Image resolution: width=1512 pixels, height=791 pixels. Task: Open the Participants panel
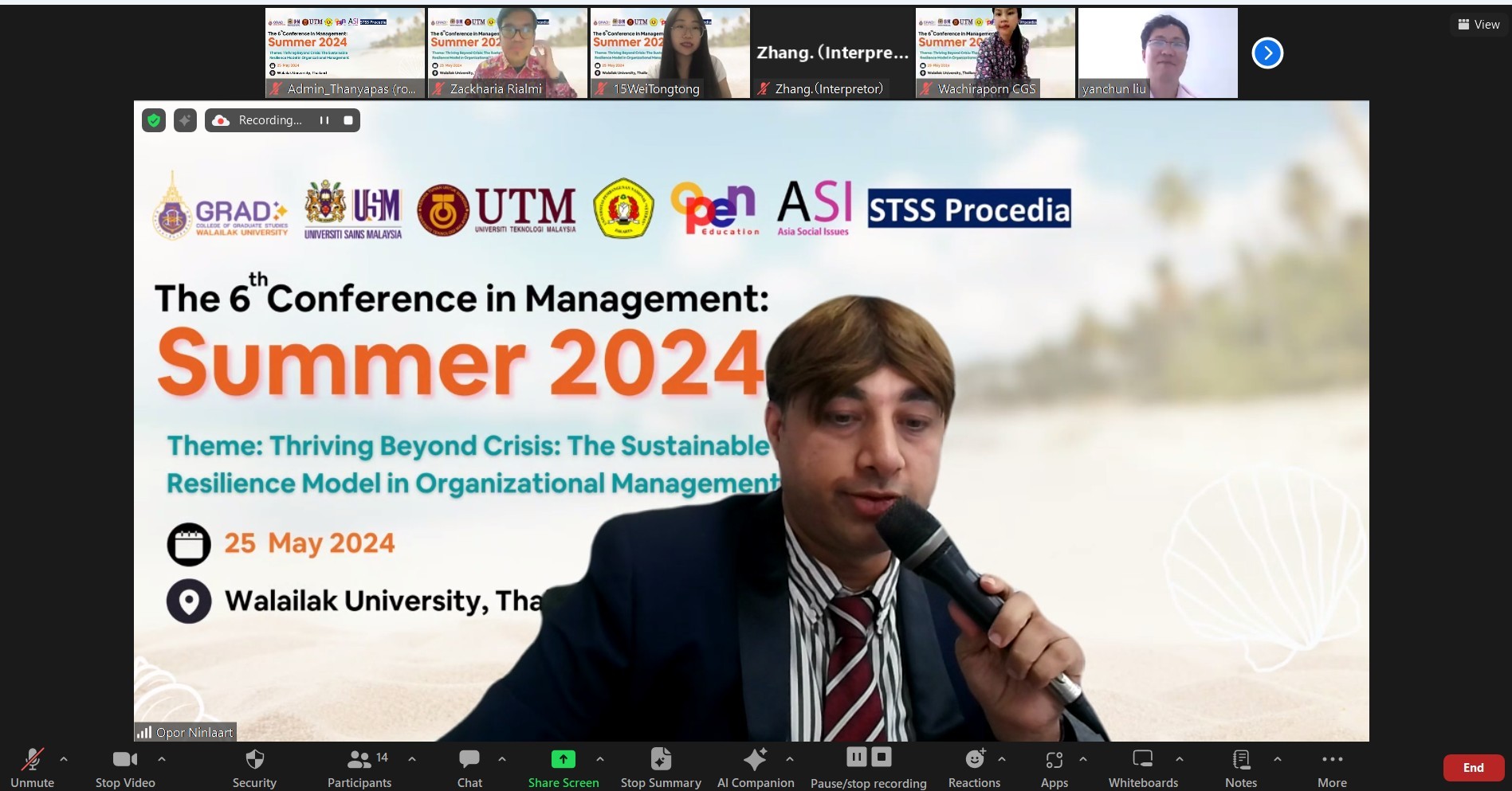359,768
